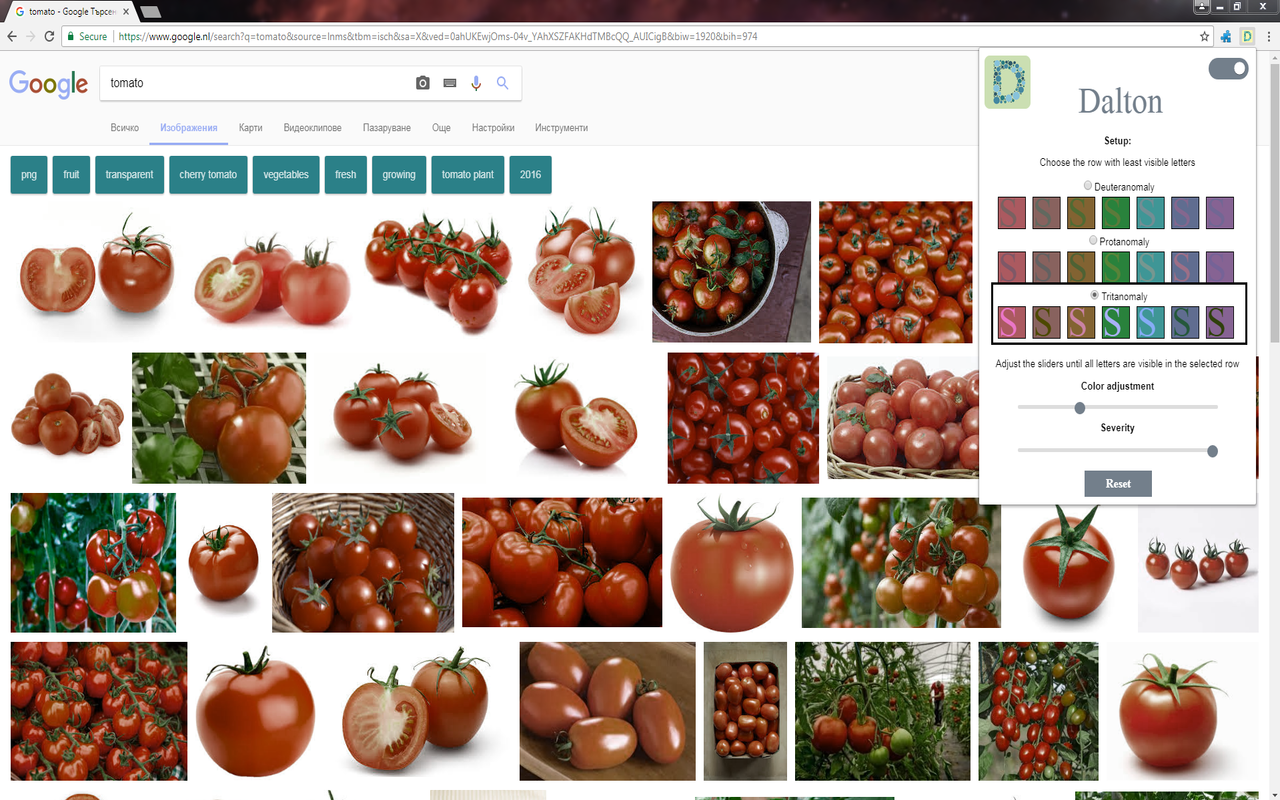Open the Пазаруване tab
Viewport: 1280px width, 800px height.
(387, 128)
